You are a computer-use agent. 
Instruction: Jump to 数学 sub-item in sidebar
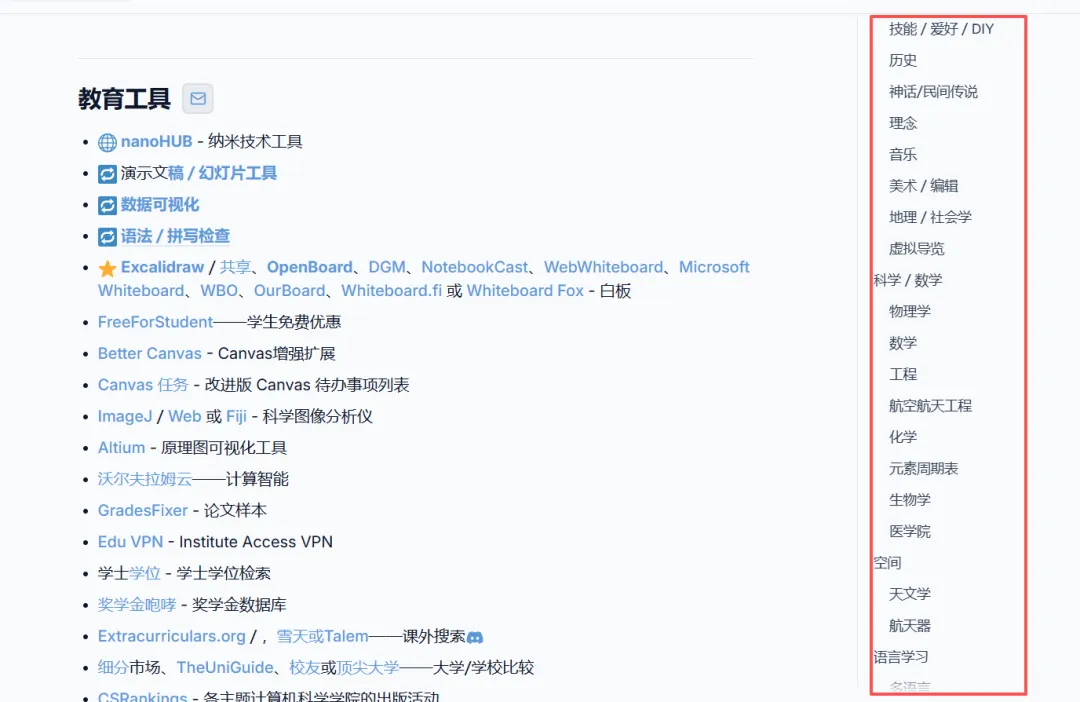[902, 343]
